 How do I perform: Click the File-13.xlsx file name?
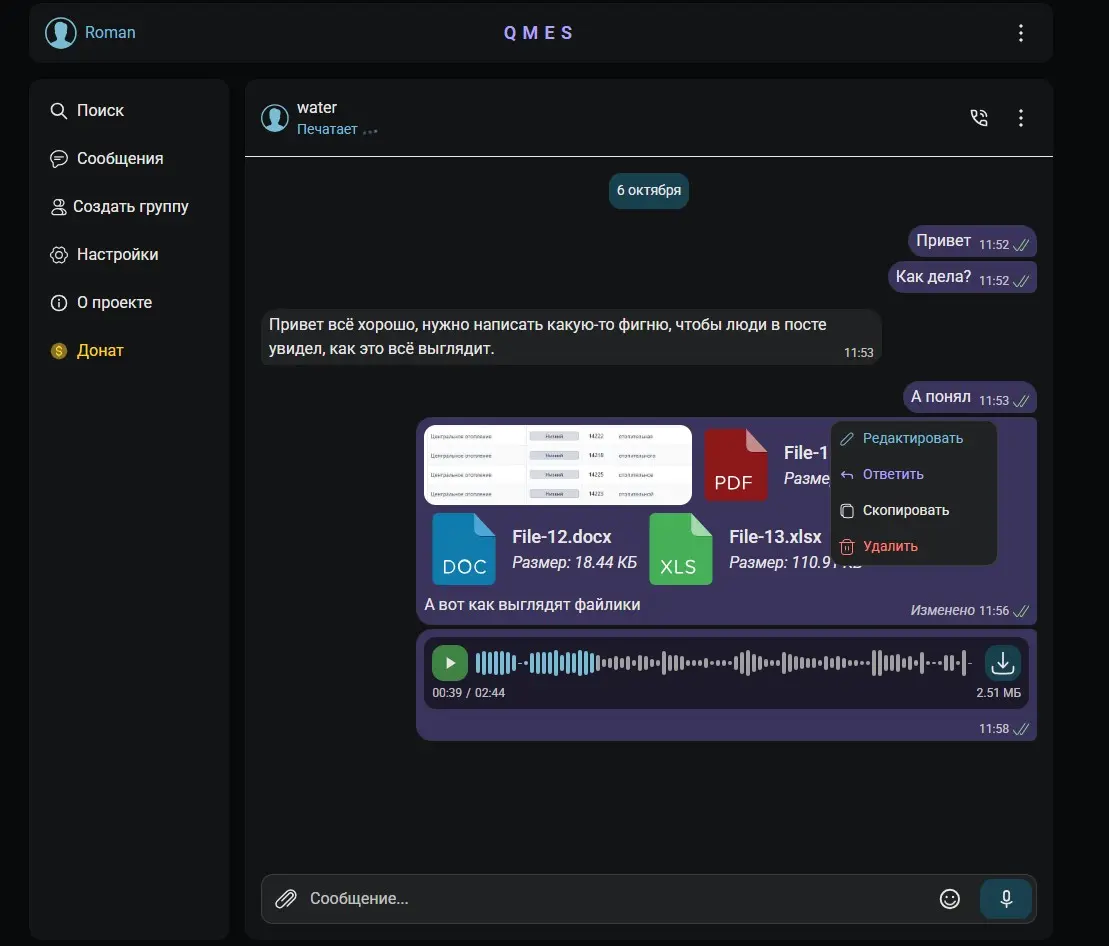point(775,537)
